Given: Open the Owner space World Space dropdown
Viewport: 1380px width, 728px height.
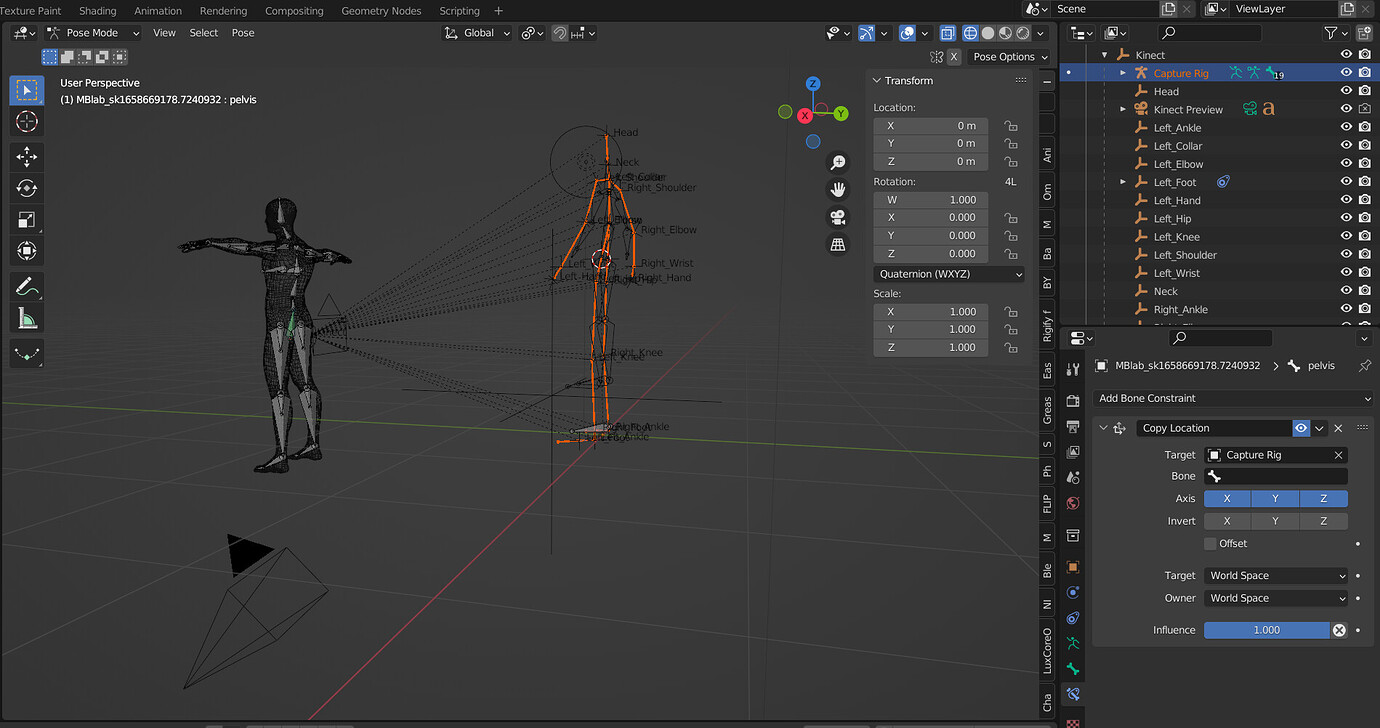Looking at the screenshot, I should coord(1276,598).
